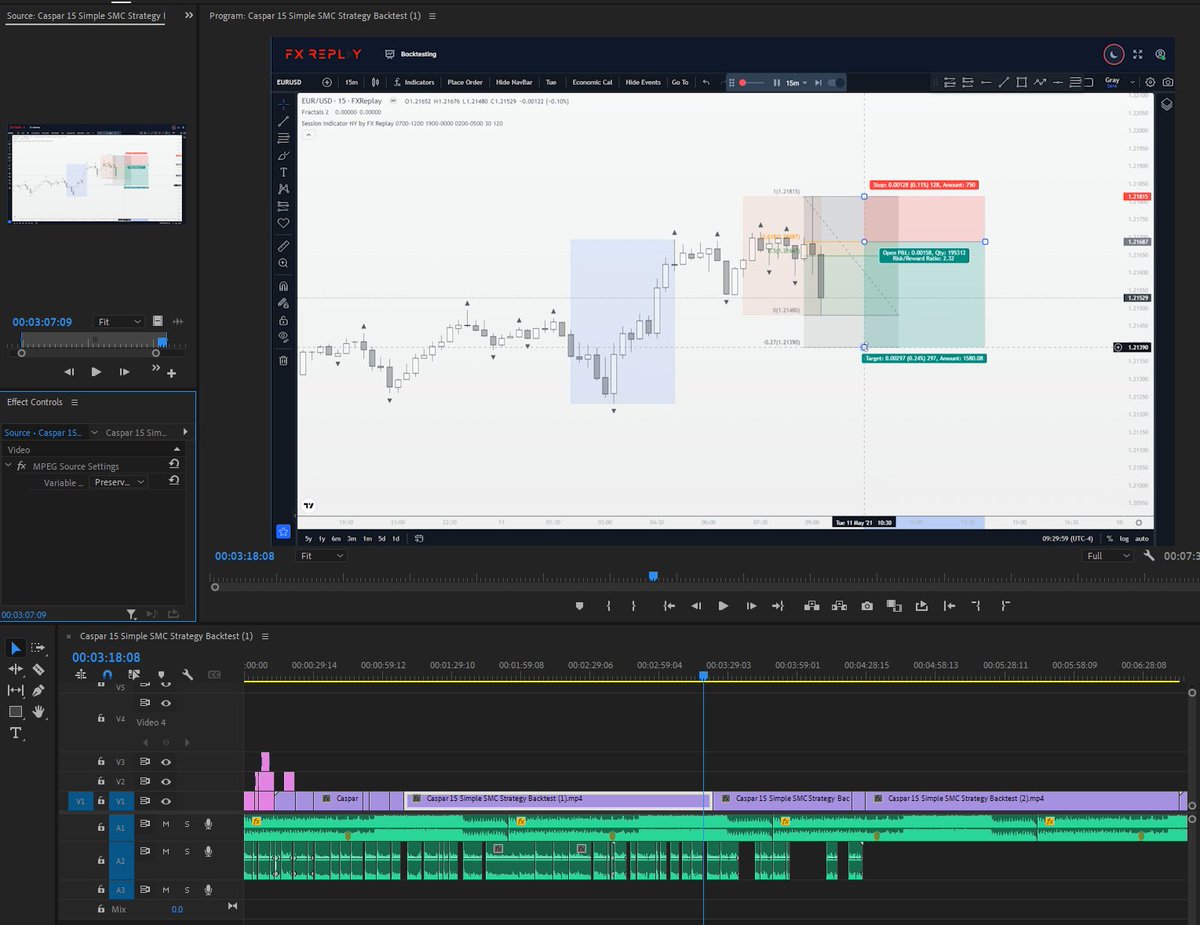Select the Type tool

[x=15, y=733]
